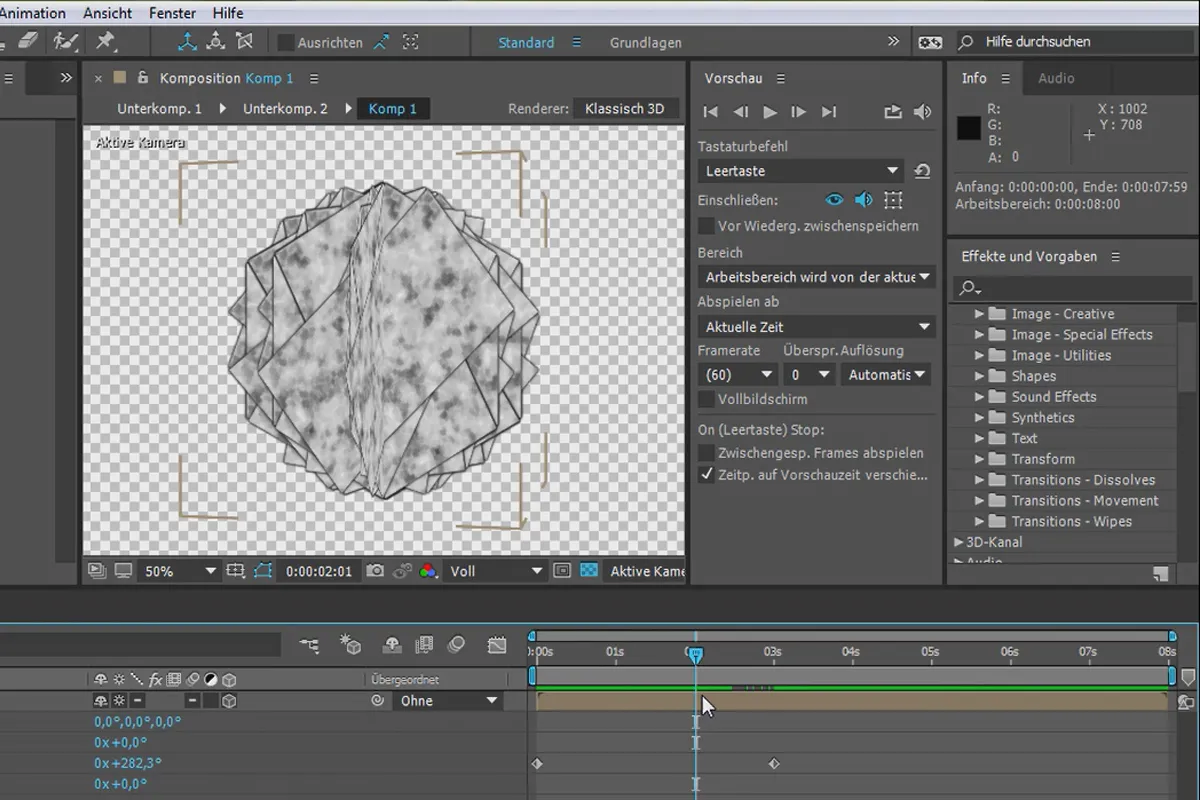Open the Bereich Arbeitsbereich dropdown
The width and height of the screenshot is (1200, 800).
coord(816,276)
